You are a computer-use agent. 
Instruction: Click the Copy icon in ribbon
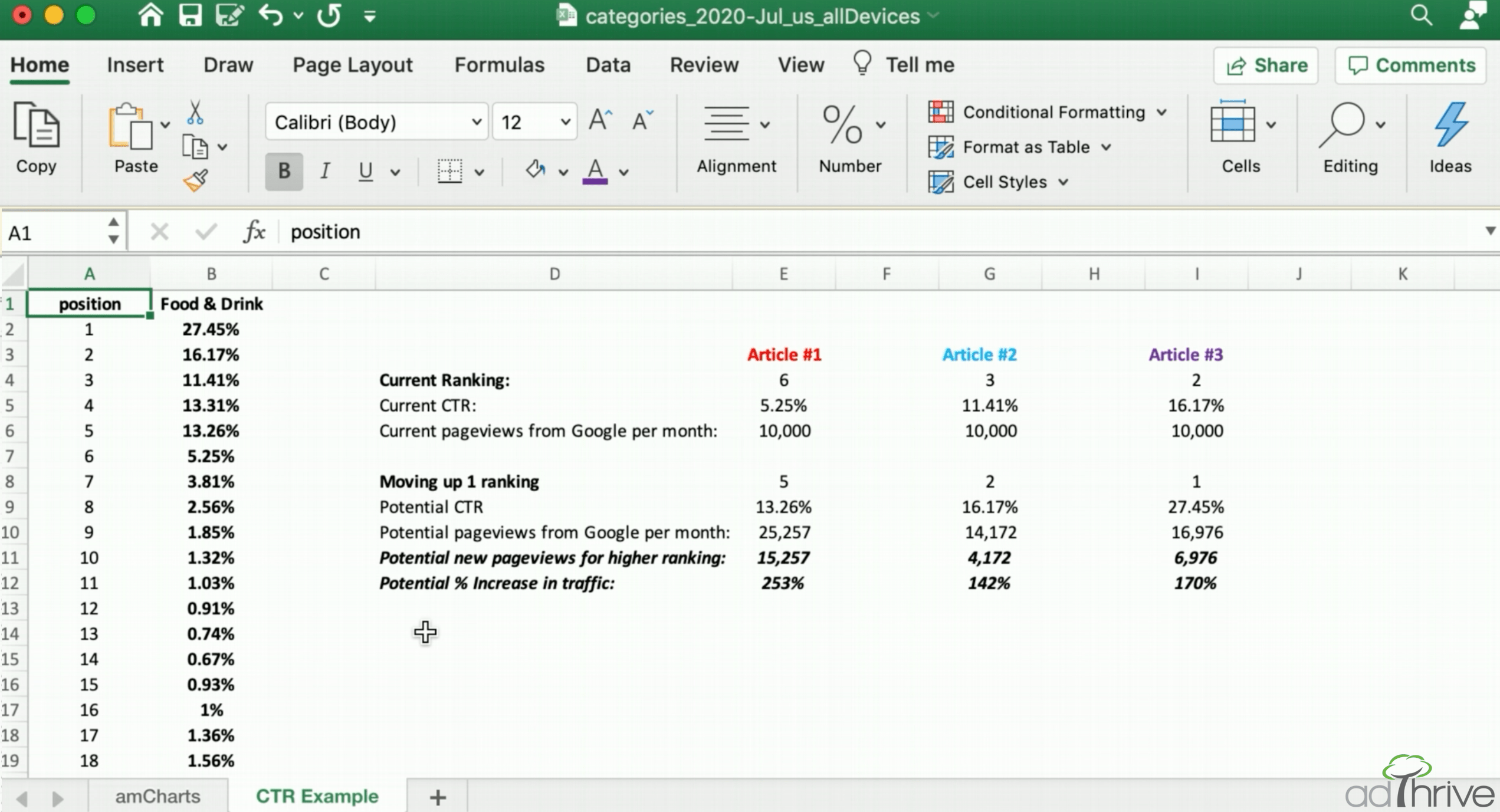37,124
